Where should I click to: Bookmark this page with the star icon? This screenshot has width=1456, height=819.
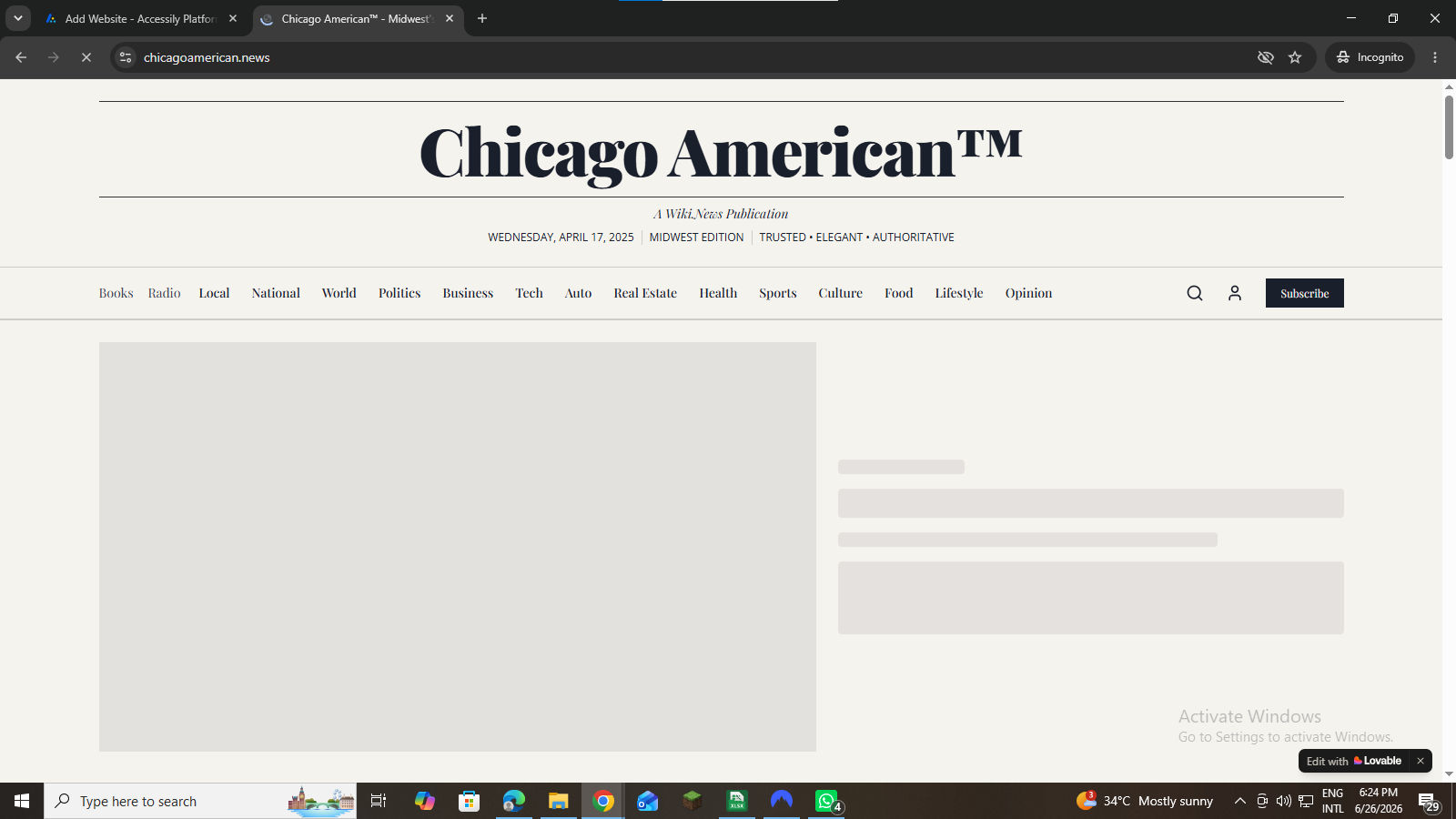coord(1295,57)
